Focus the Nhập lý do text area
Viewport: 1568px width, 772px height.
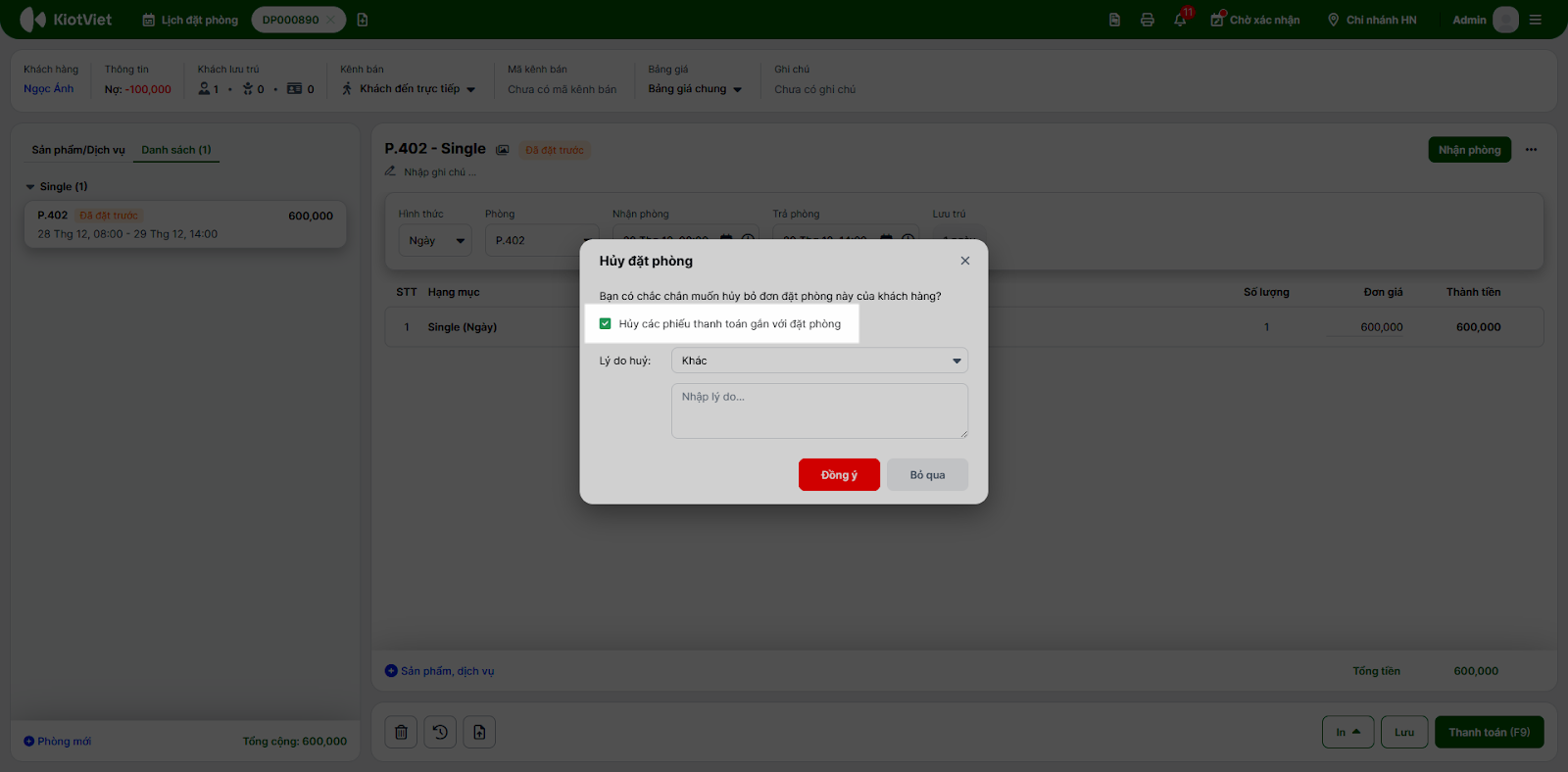coord(819,410)
